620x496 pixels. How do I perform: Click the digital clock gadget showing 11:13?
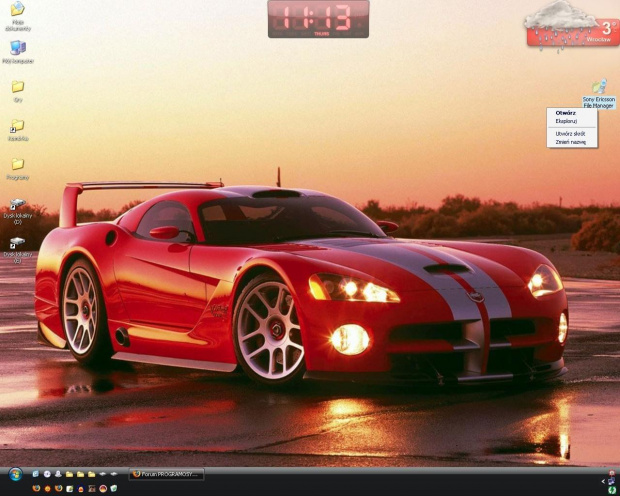coord(318,18)
